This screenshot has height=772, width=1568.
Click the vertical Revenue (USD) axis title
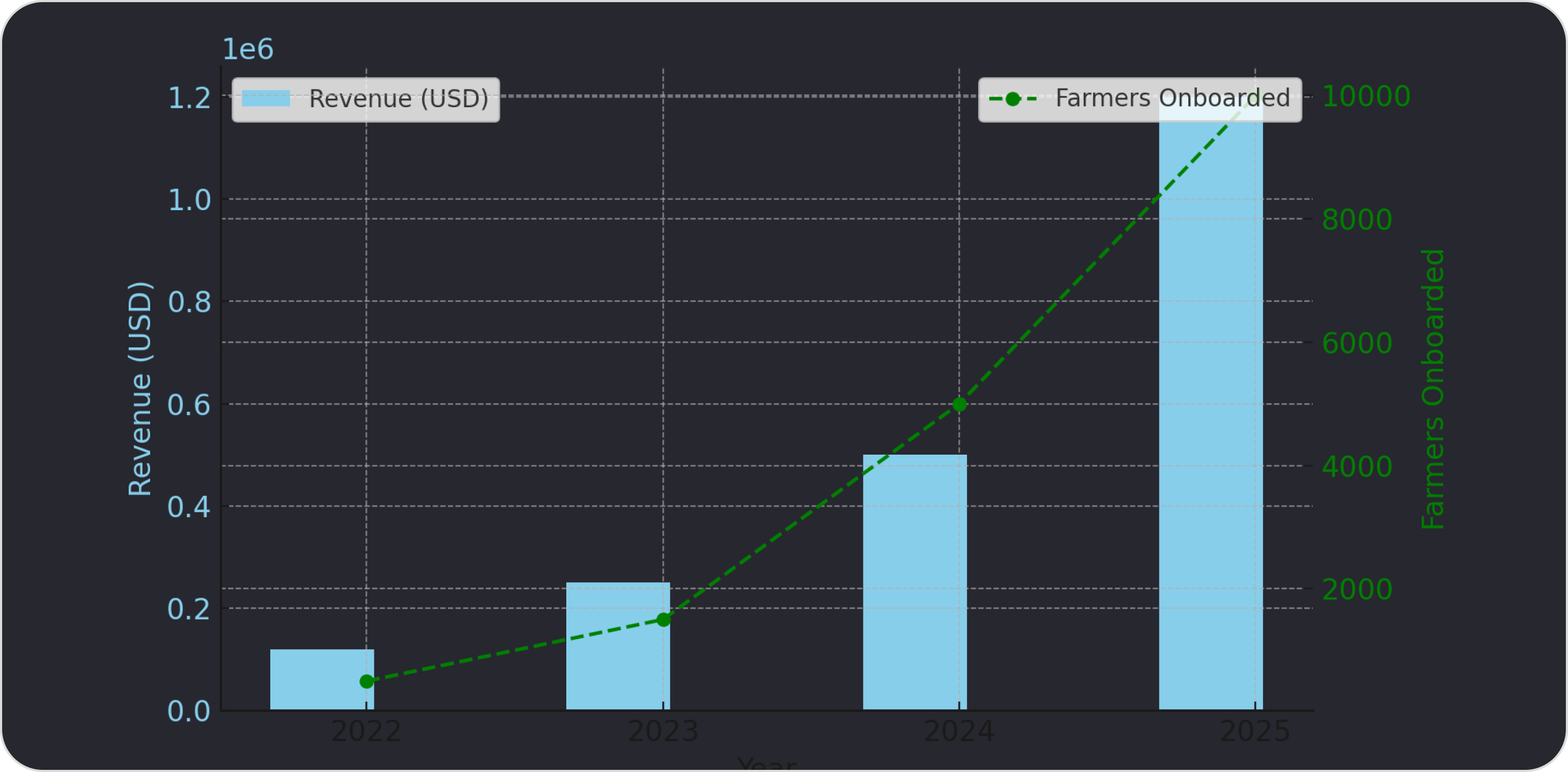(139, 388)
